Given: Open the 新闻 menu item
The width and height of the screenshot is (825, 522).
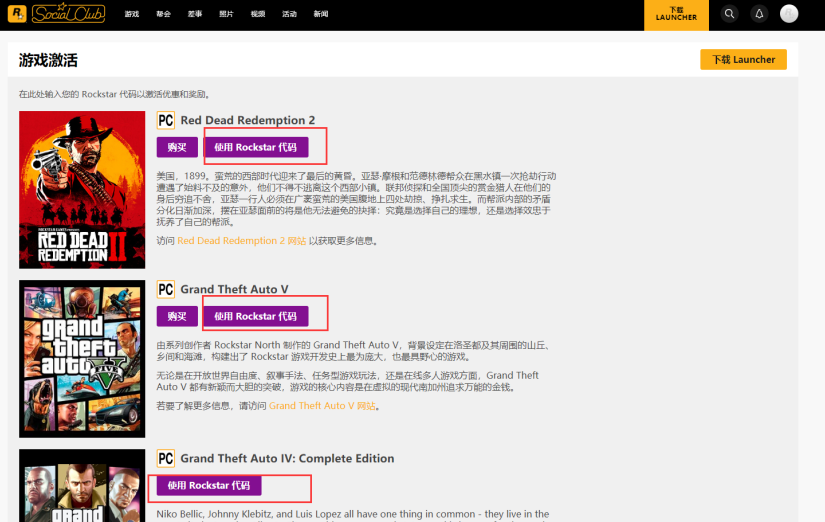Looking at the screenshot, I should pyautogui.click(x=321, y=14).
